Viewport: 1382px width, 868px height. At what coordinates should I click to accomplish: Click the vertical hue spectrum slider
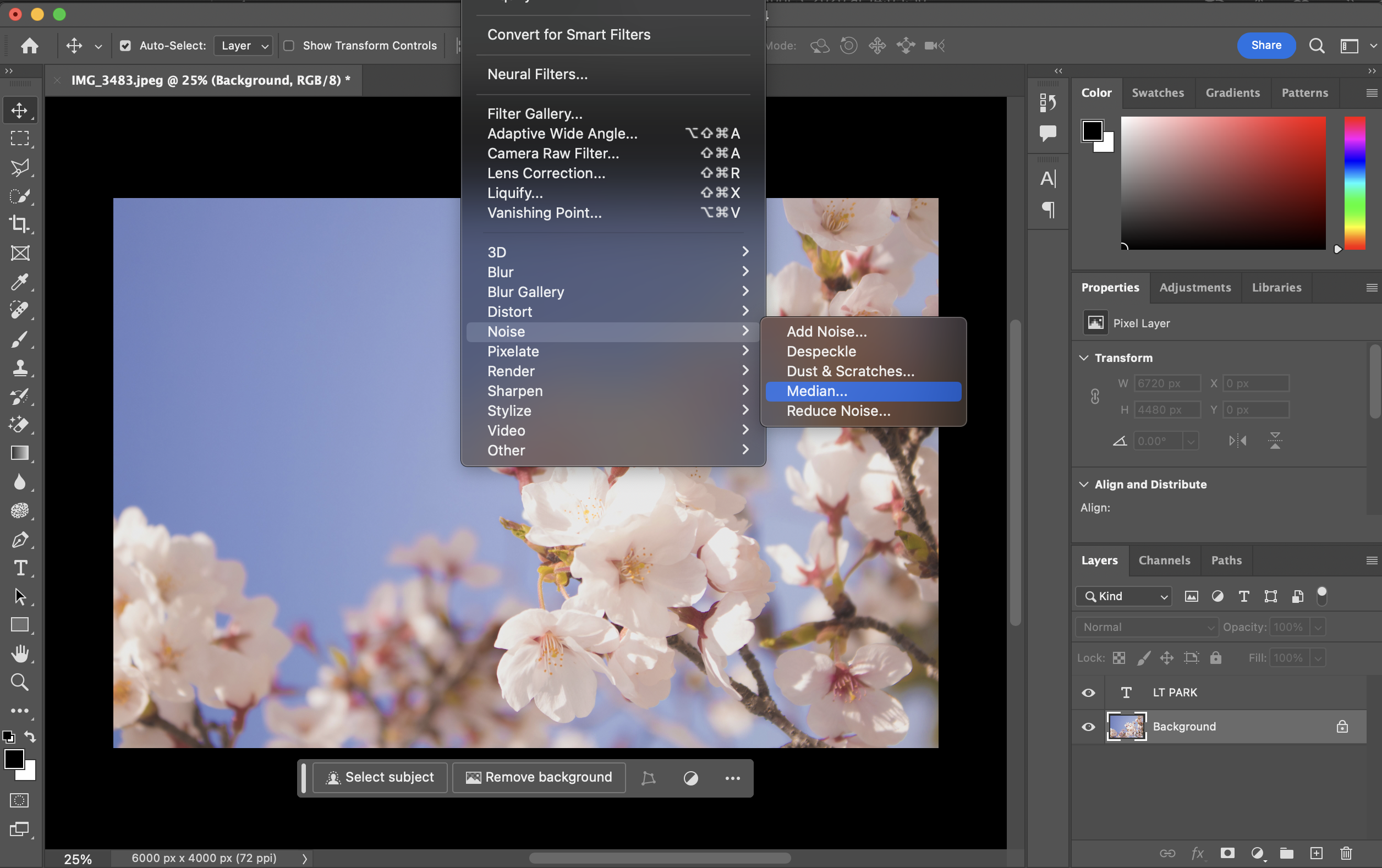(x=1354, y=183)
